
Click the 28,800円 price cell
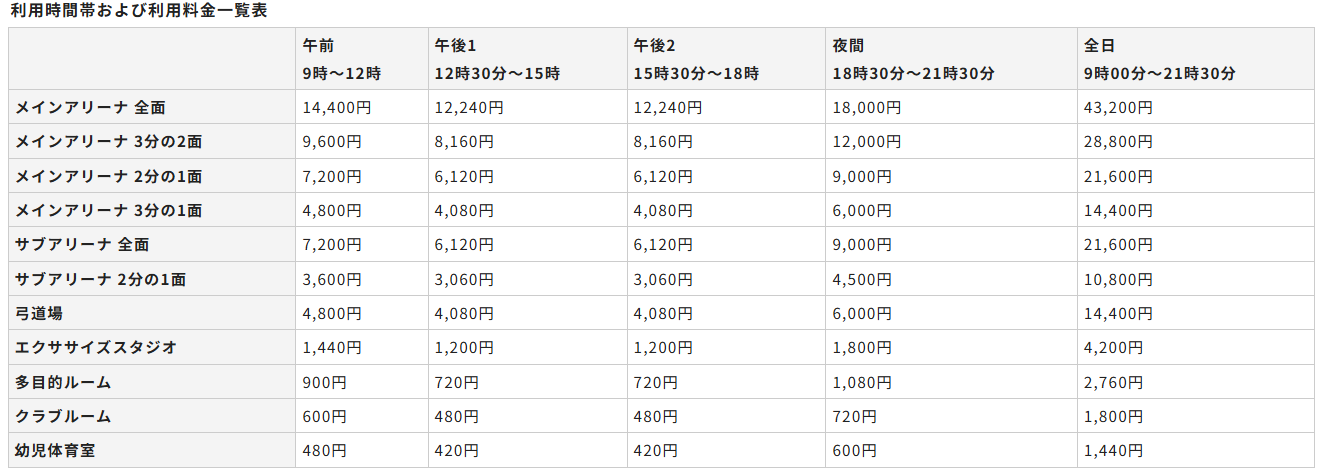[1118, 142]
